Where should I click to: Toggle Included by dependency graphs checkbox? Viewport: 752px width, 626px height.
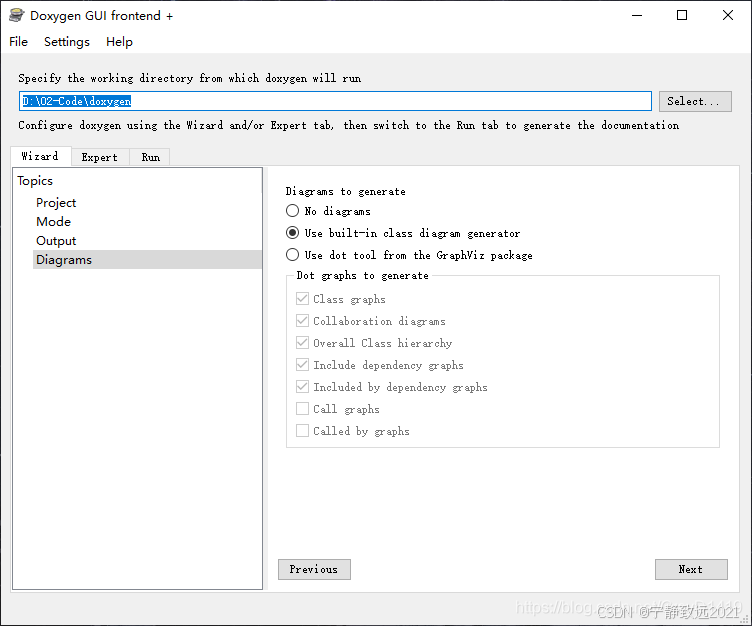click(x=302, y=387)
